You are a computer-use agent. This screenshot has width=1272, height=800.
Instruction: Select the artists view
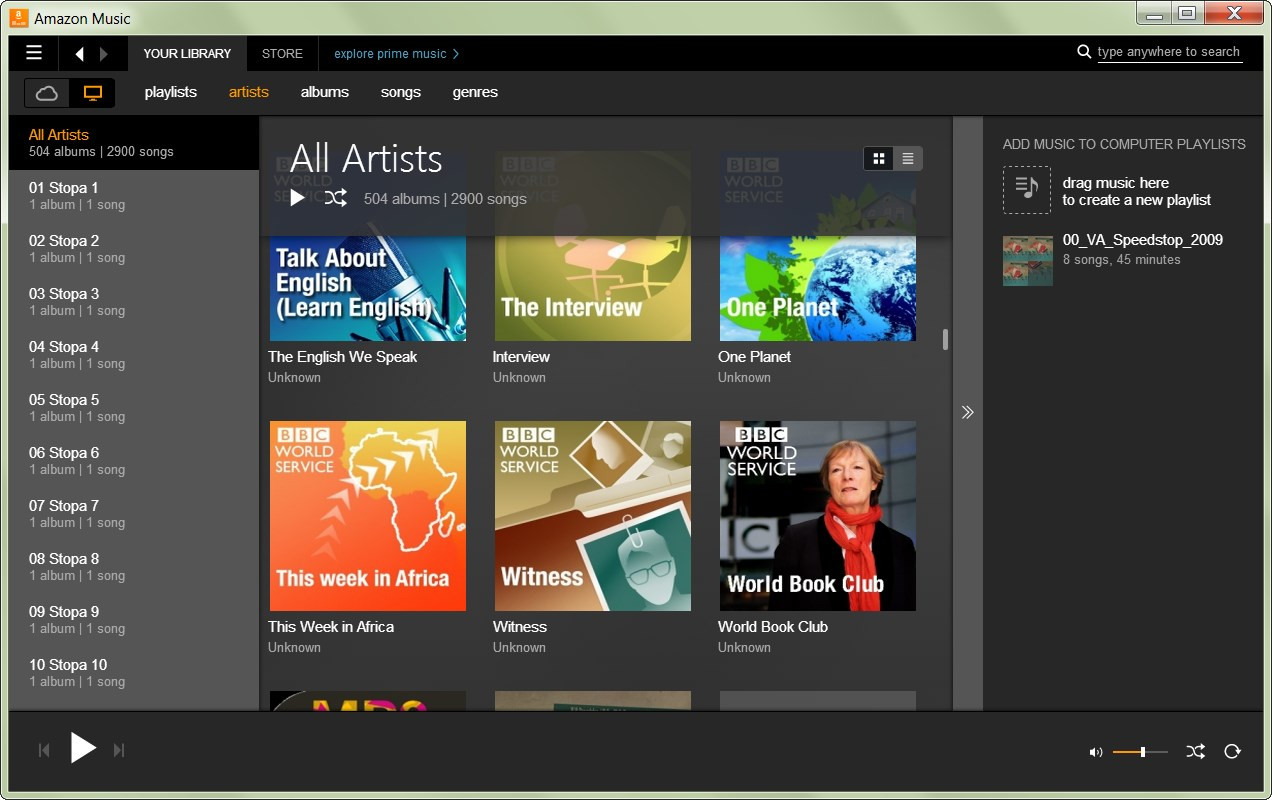249,92
